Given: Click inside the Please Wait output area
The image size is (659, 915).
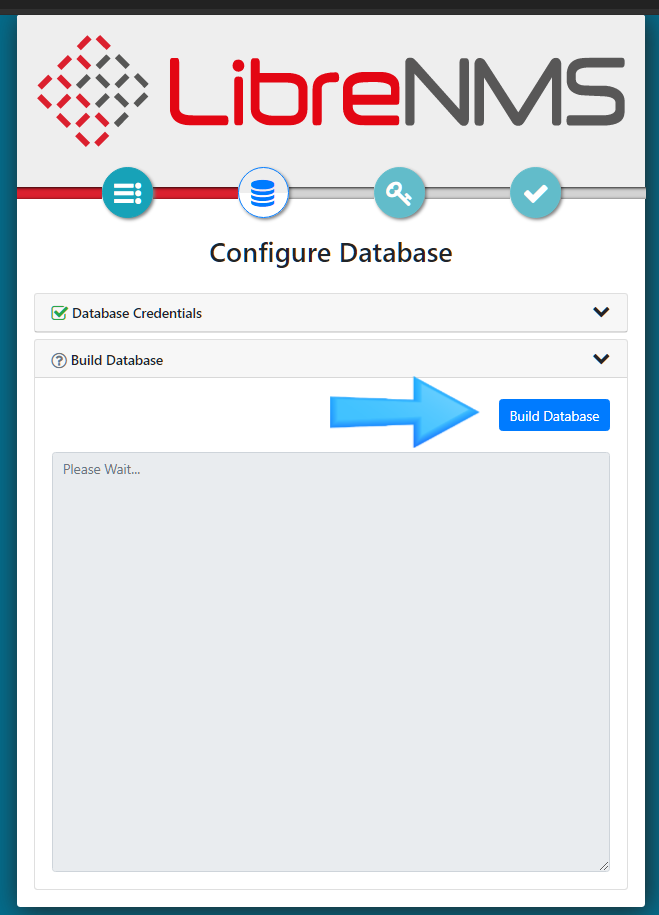Looking at the screenshot, I should pyautogui.click(x=331, y=662).
